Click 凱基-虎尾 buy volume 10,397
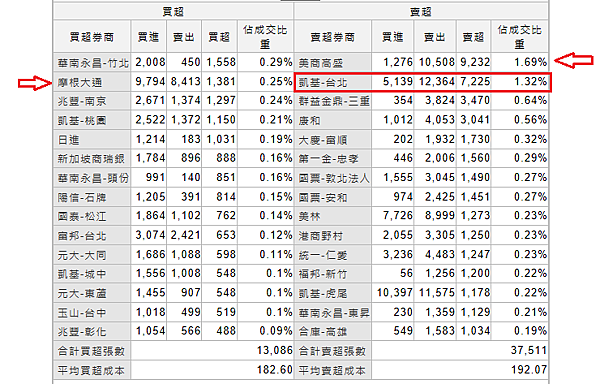Viewport: 600px width, 384px height. [x=395, y=293]
